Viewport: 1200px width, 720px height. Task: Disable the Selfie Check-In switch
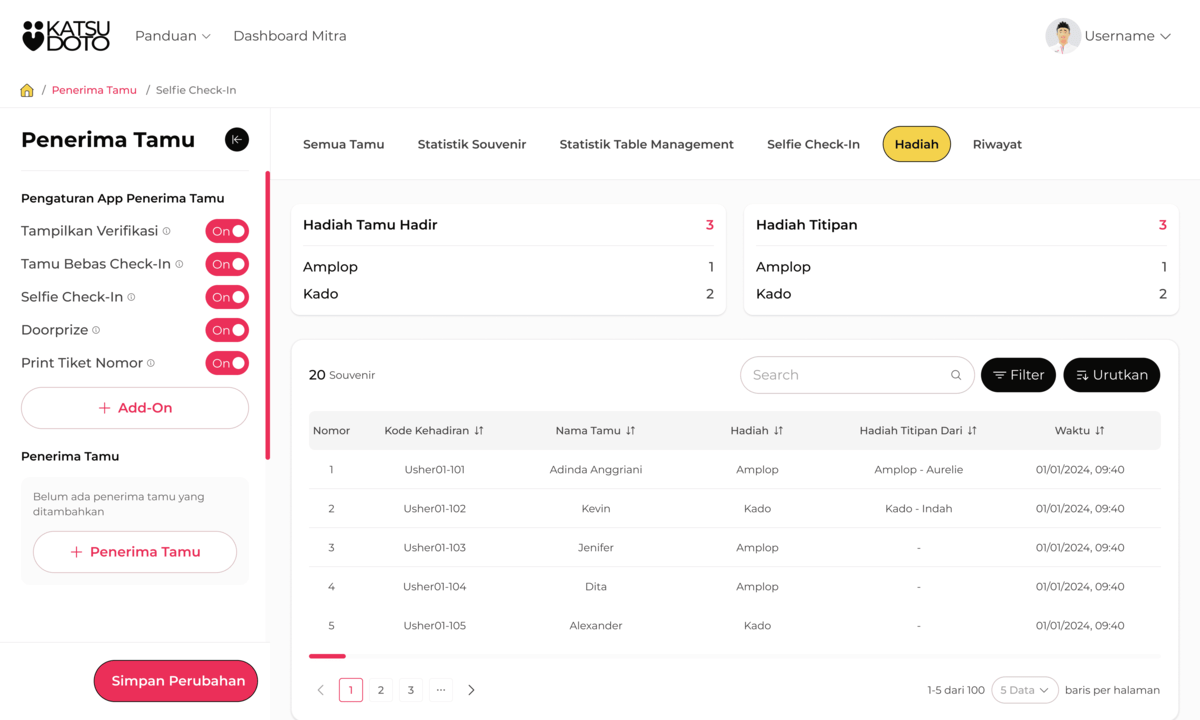[x=227, y=297]
